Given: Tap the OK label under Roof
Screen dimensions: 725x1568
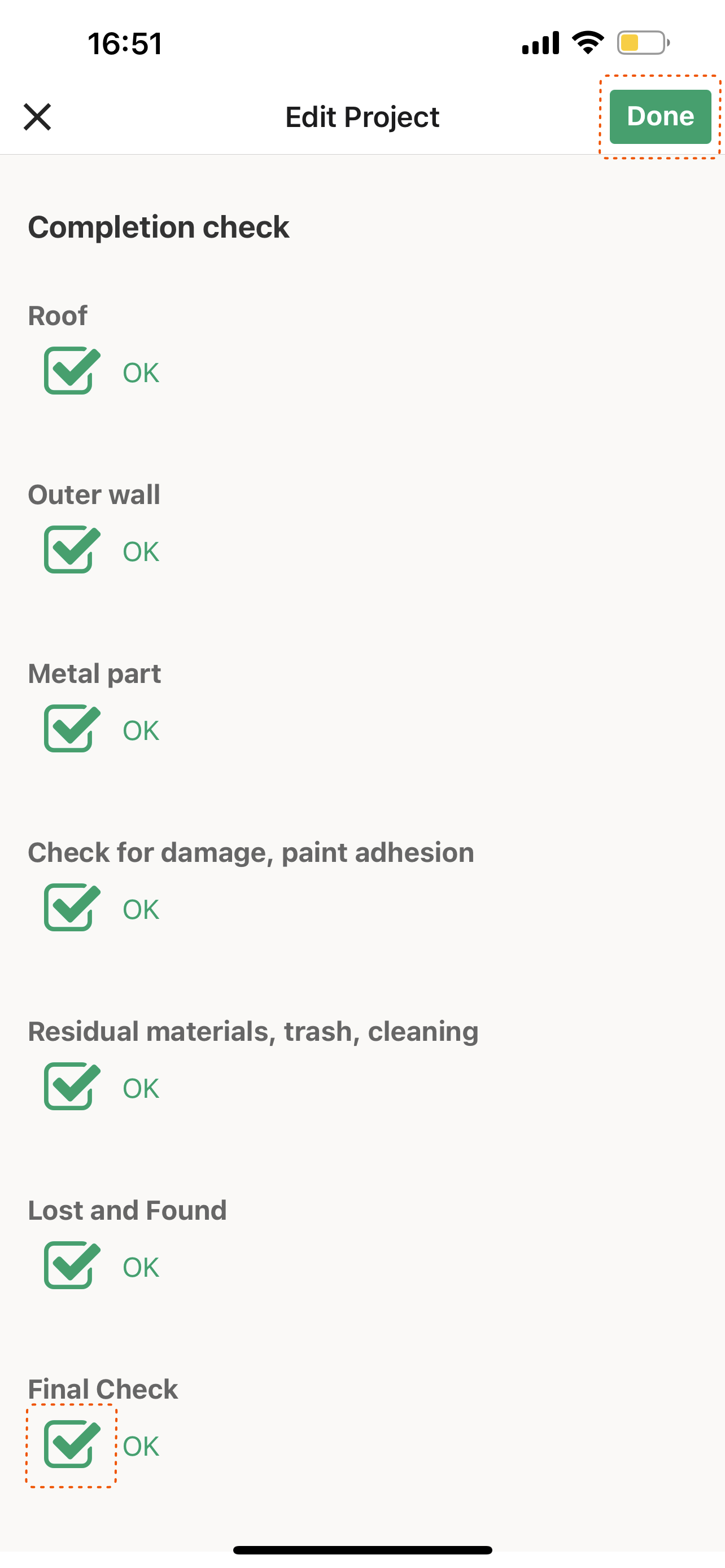Looking at the screenshot, I should [x=141, y=373].
